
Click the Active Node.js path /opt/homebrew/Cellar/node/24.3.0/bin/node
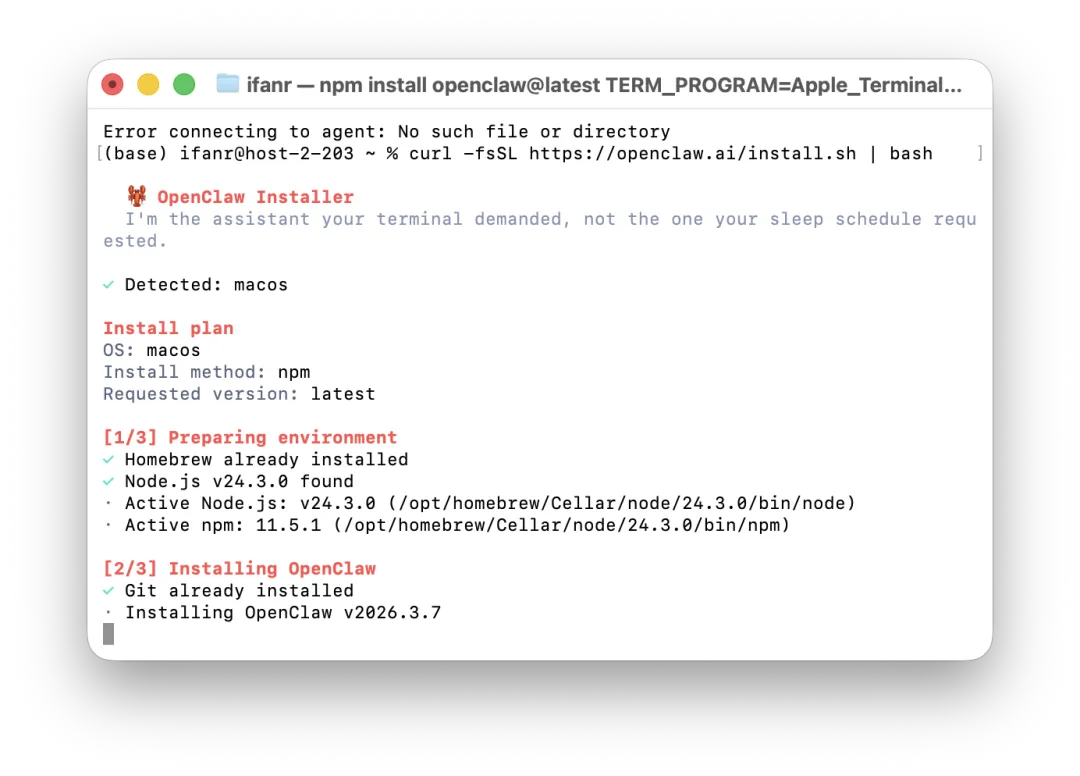click(x=621, y=503)
